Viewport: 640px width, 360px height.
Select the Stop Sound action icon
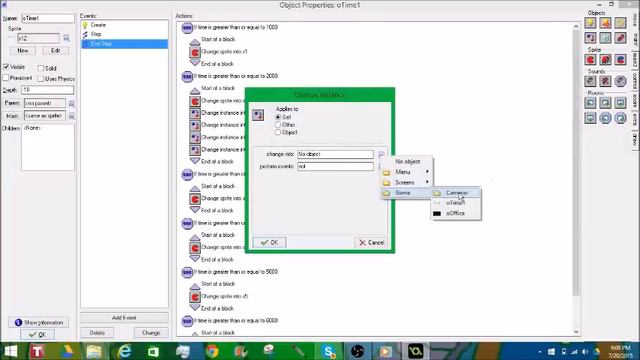pyautogui.click(x=605, y=81)
